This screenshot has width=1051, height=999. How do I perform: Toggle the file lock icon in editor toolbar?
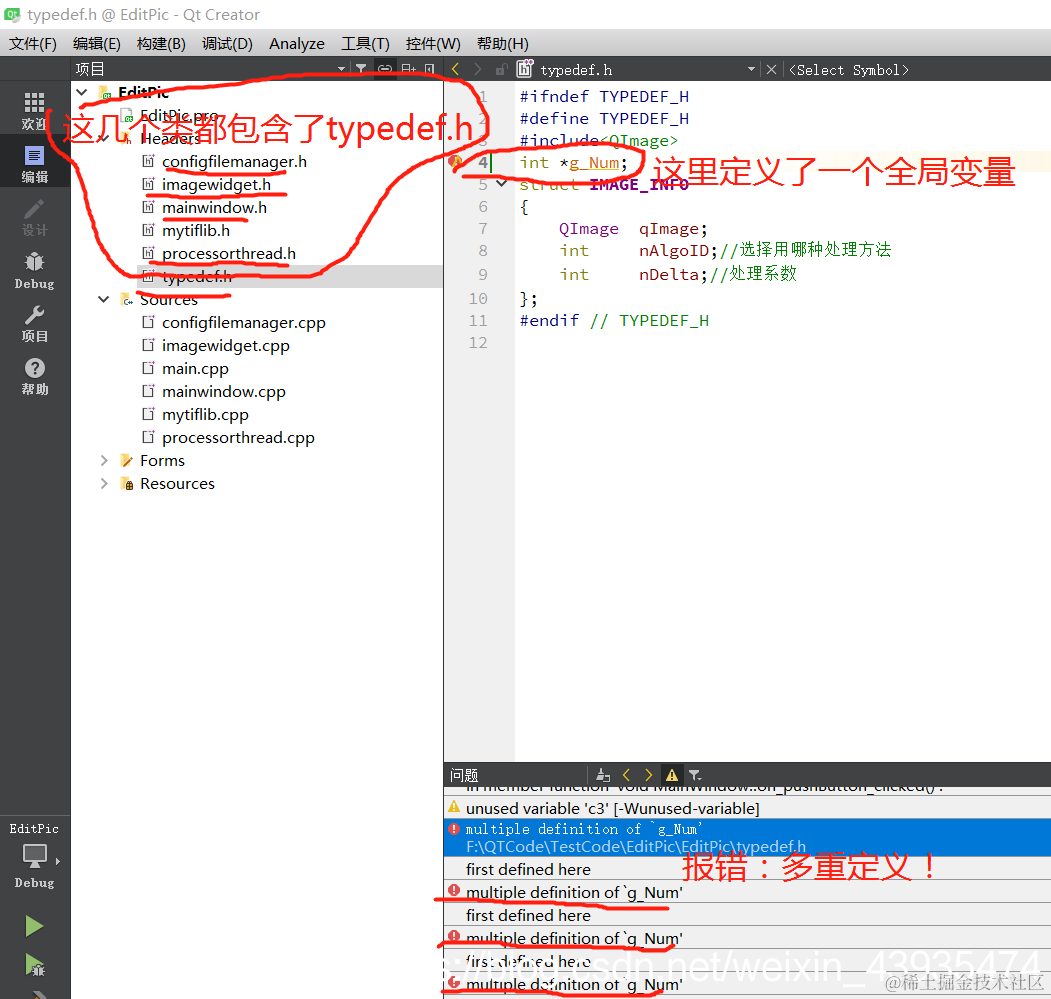[501, 70]
